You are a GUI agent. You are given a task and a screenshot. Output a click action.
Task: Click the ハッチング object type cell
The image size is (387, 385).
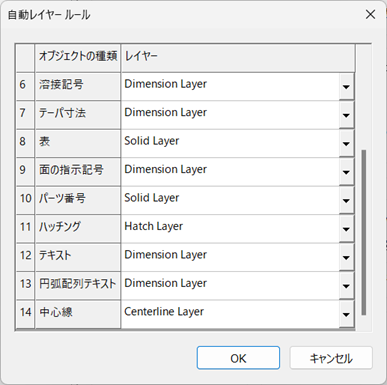pyautogui.click(x=78, y=229)
